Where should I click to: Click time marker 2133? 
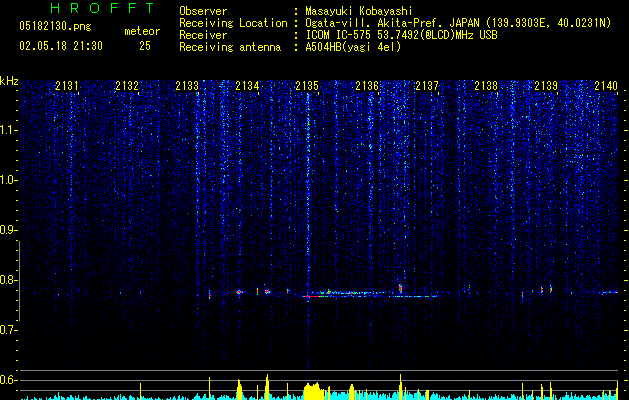[x=187, y=86]
